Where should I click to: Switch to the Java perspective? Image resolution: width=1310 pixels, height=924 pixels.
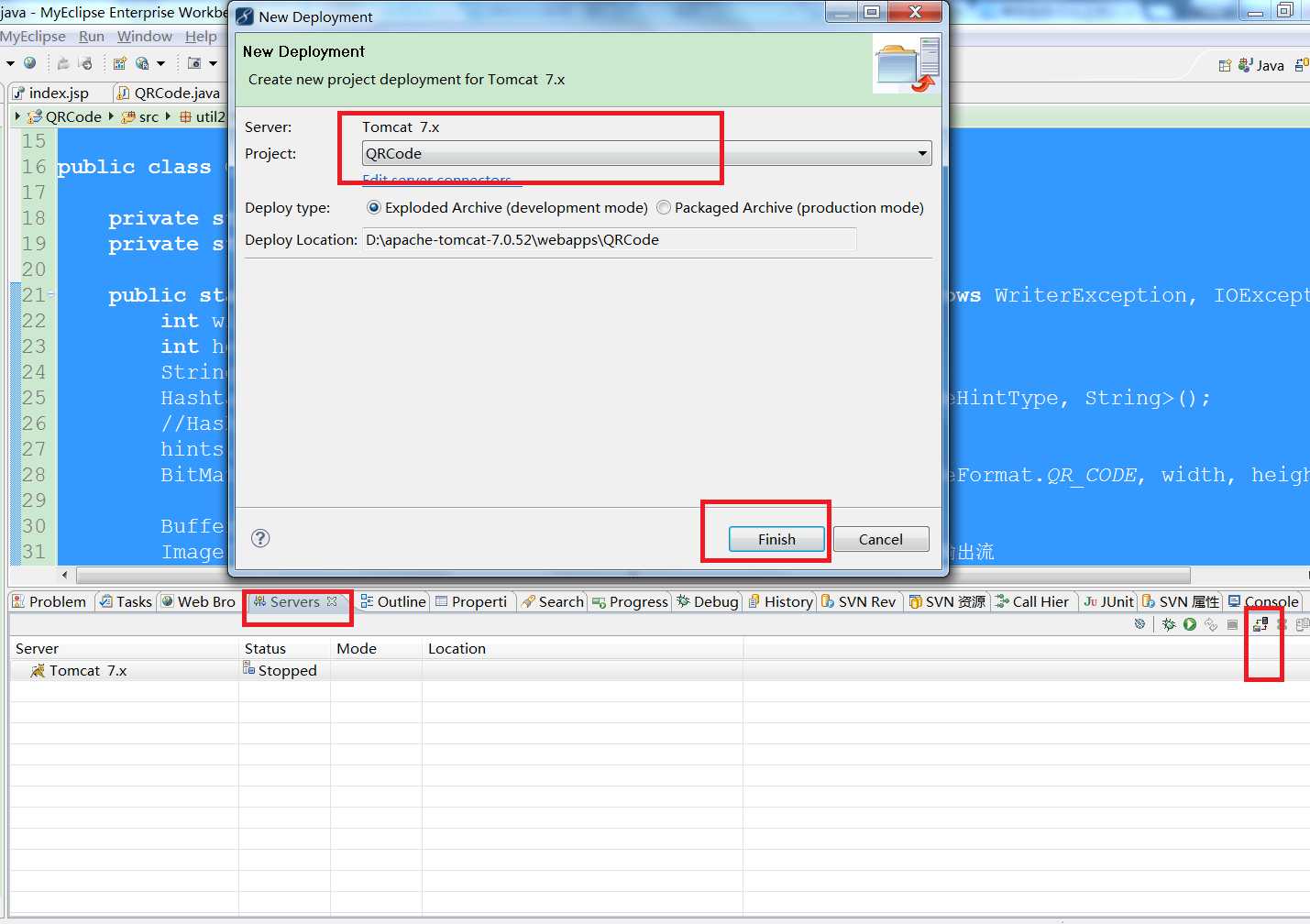click(1261, 65)
